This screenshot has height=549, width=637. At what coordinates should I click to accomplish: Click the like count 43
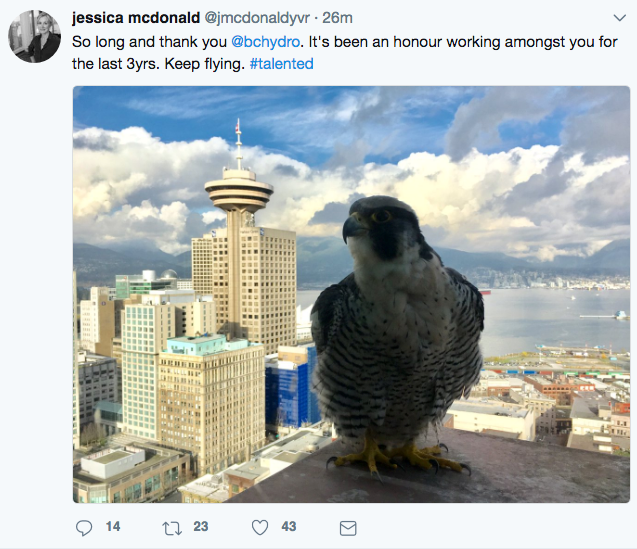(x=289, y=527)
